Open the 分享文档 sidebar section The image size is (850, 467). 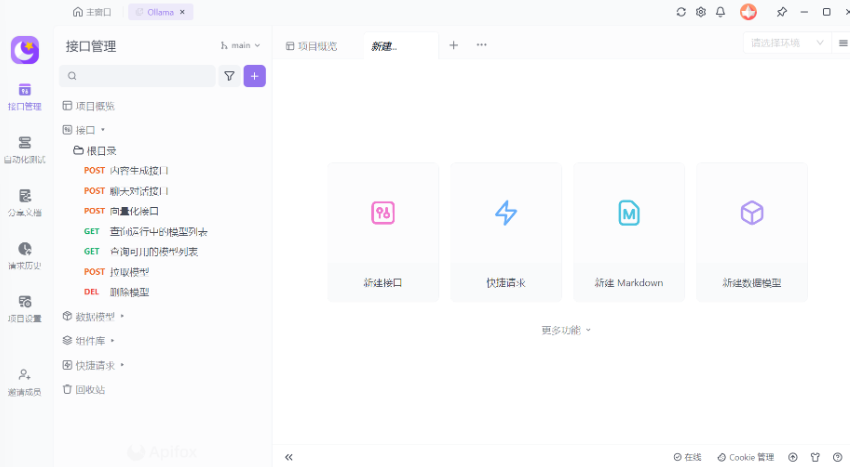click(x=24, y=203)
